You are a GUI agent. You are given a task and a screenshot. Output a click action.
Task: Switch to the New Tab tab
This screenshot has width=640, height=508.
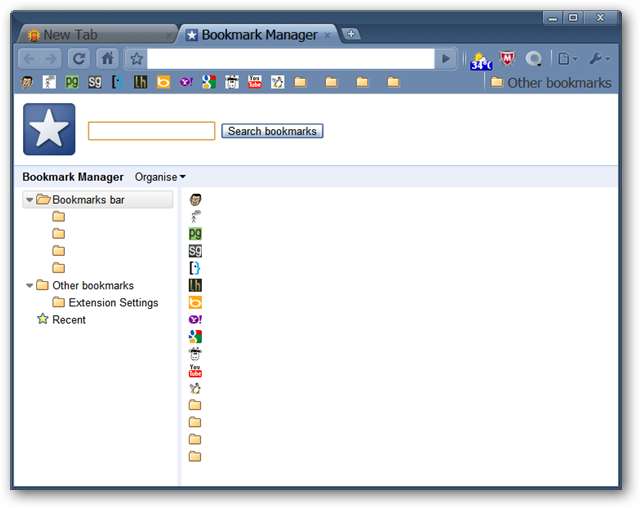tap(98, 35)
